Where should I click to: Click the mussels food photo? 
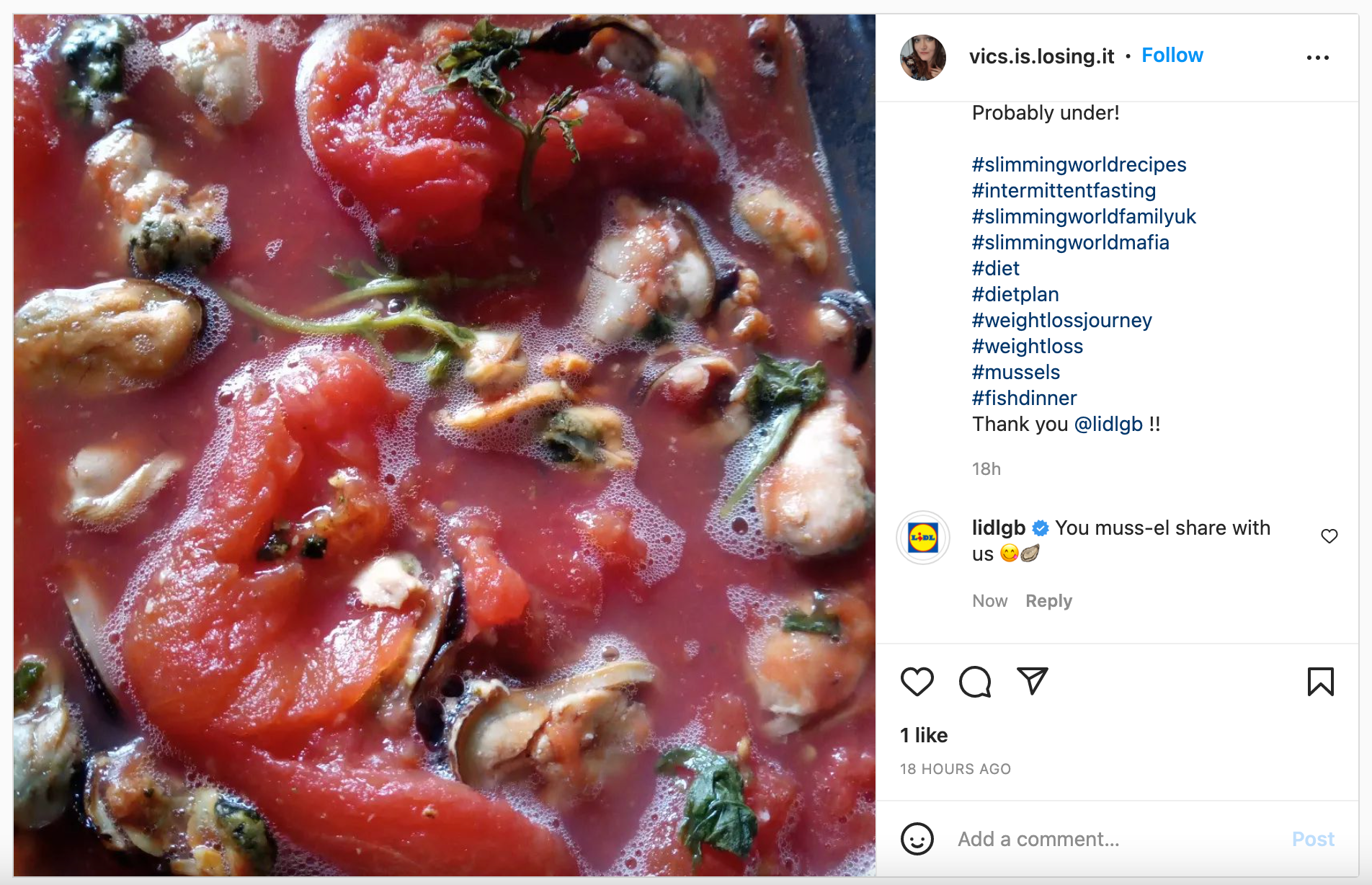[x=444, y=445]
